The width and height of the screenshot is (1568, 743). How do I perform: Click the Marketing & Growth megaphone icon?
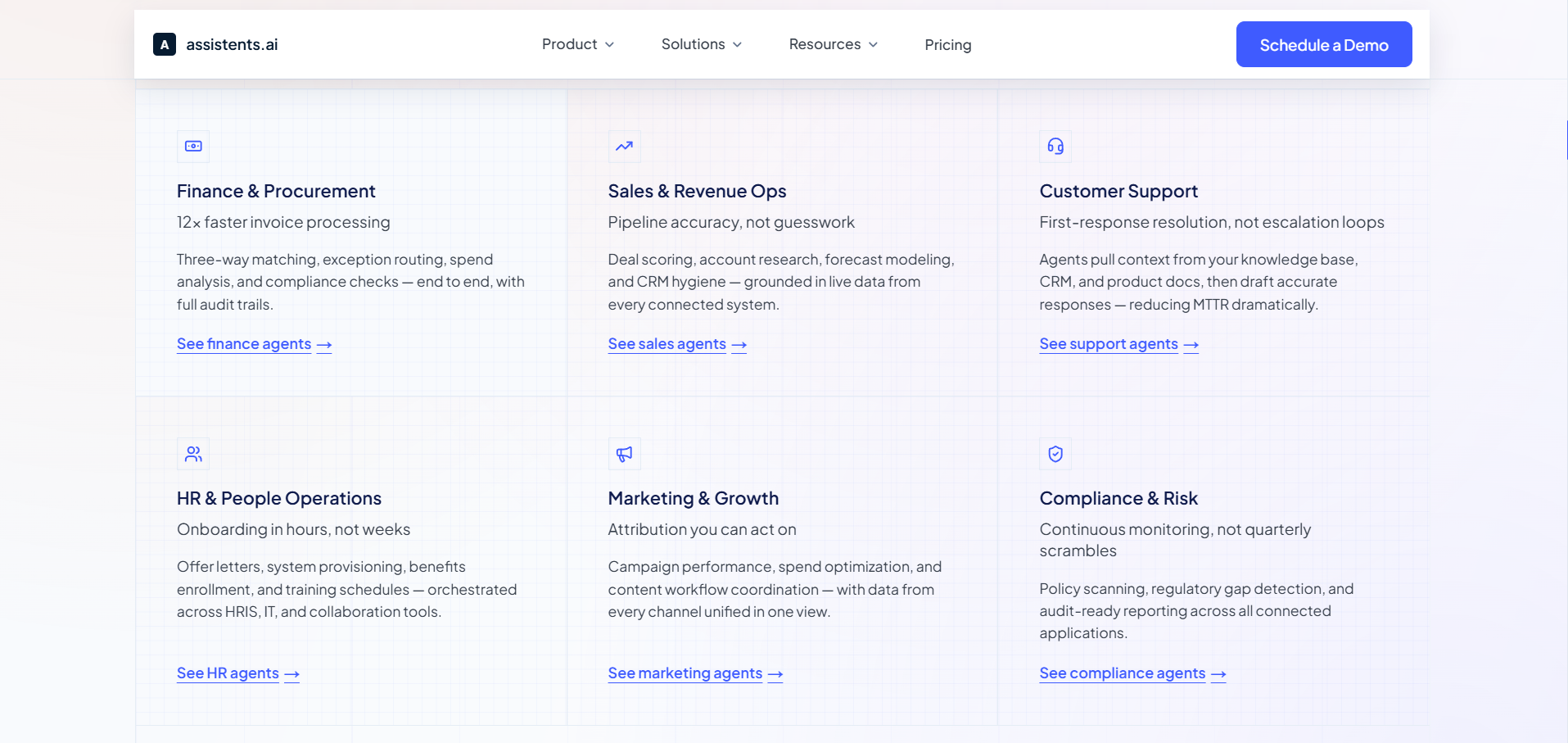click(625, 454)
